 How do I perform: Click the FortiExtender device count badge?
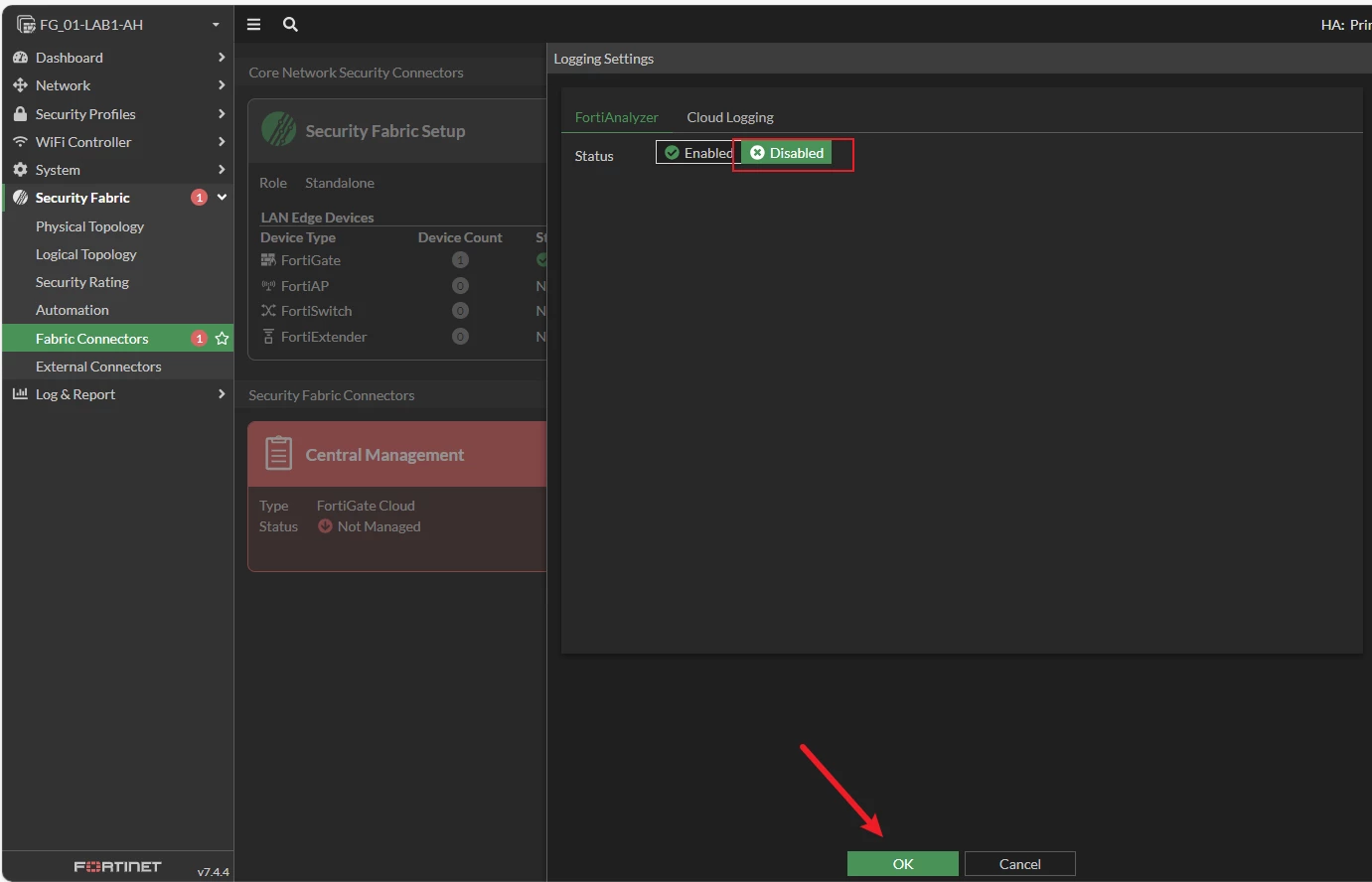pos(460,337)
